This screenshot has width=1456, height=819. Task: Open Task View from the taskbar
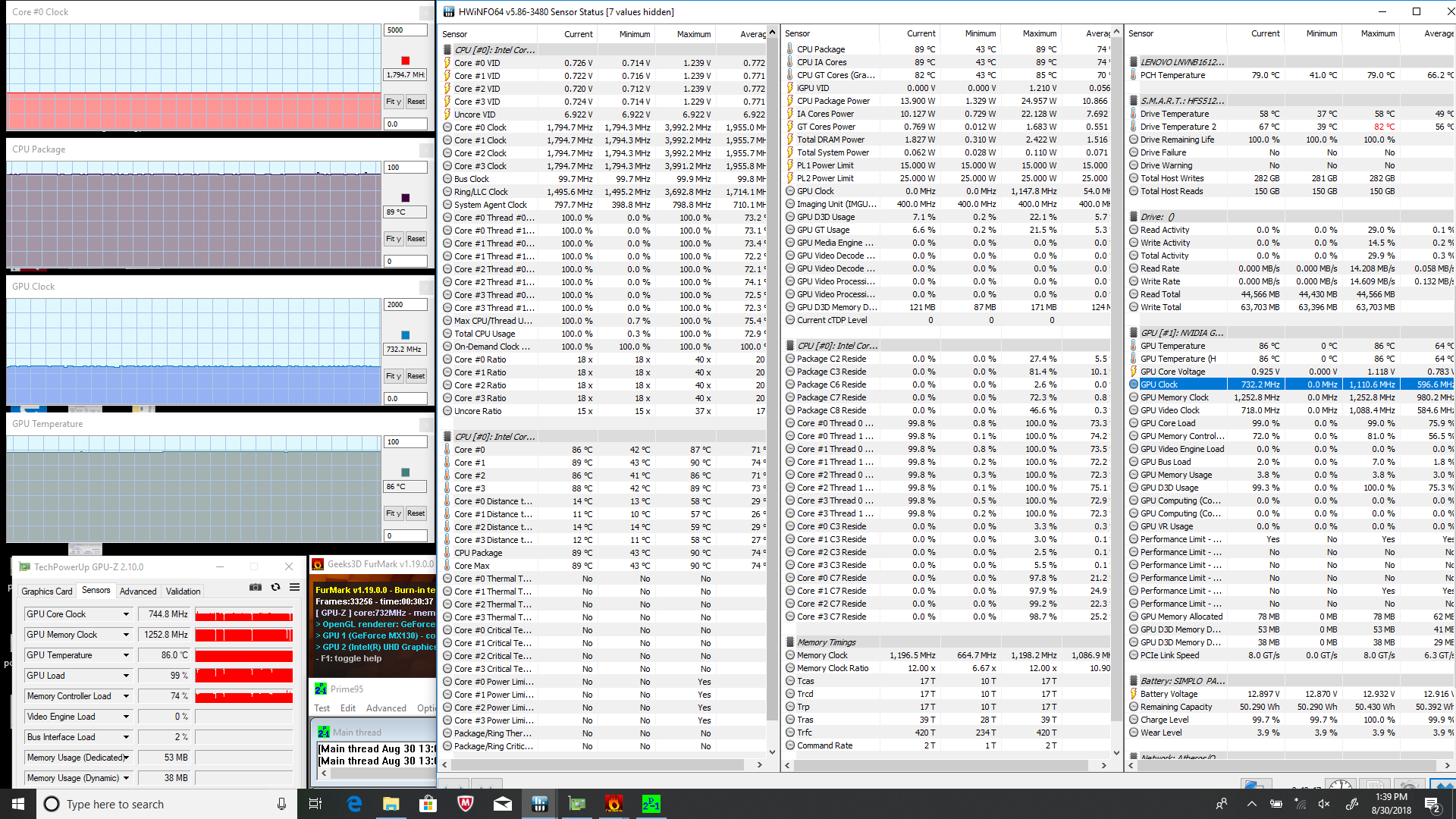(315, 804)
